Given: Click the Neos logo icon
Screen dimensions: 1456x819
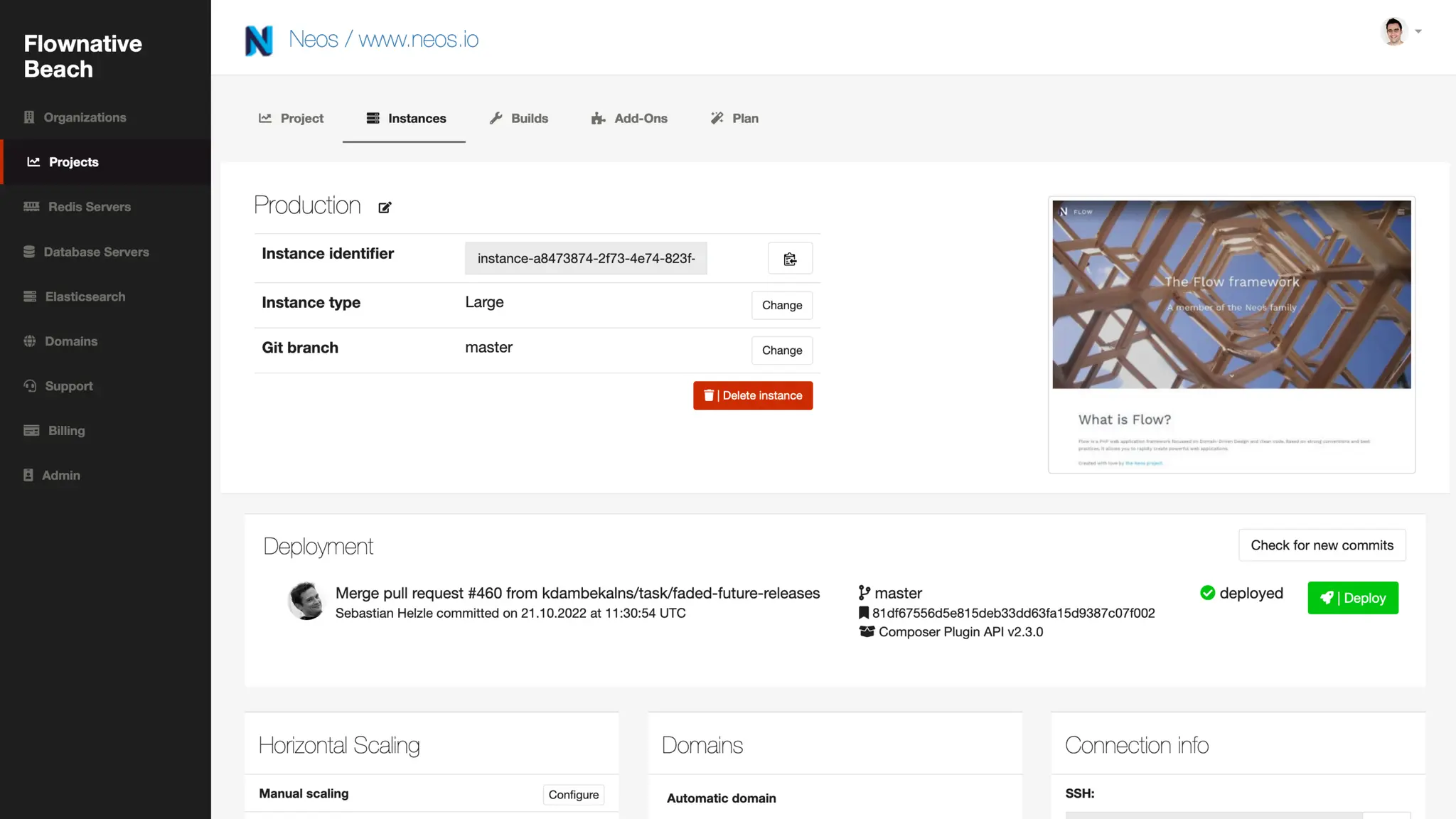Looking at the screenshot, I should click(259, 40).
